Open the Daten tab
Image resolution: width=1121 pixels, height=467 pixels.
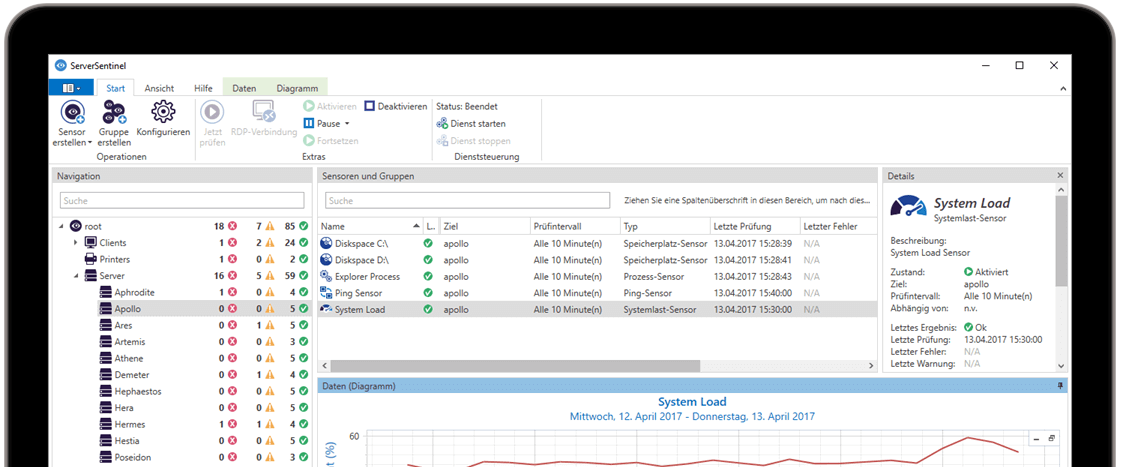click(x=244, y=89)
